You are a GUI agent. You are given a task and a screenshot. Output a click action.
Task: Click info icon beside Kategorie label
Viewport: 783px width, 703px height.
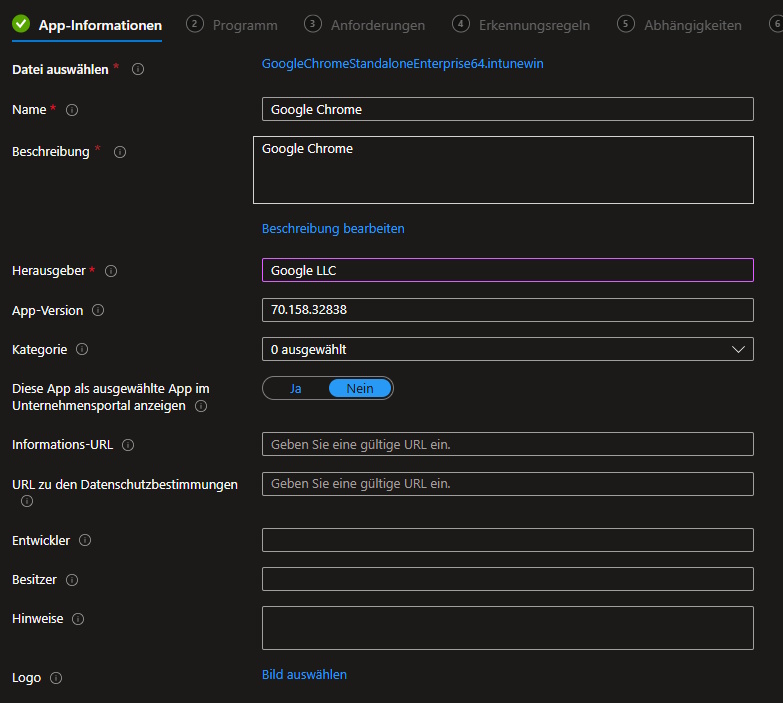click(x=82, y=349)
